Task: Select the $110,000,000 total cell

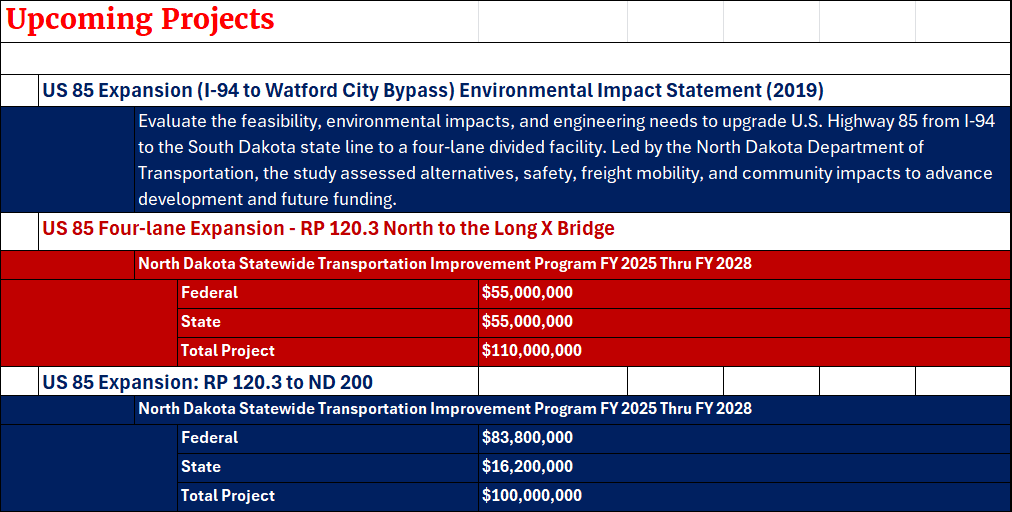Action: [531, 351]
